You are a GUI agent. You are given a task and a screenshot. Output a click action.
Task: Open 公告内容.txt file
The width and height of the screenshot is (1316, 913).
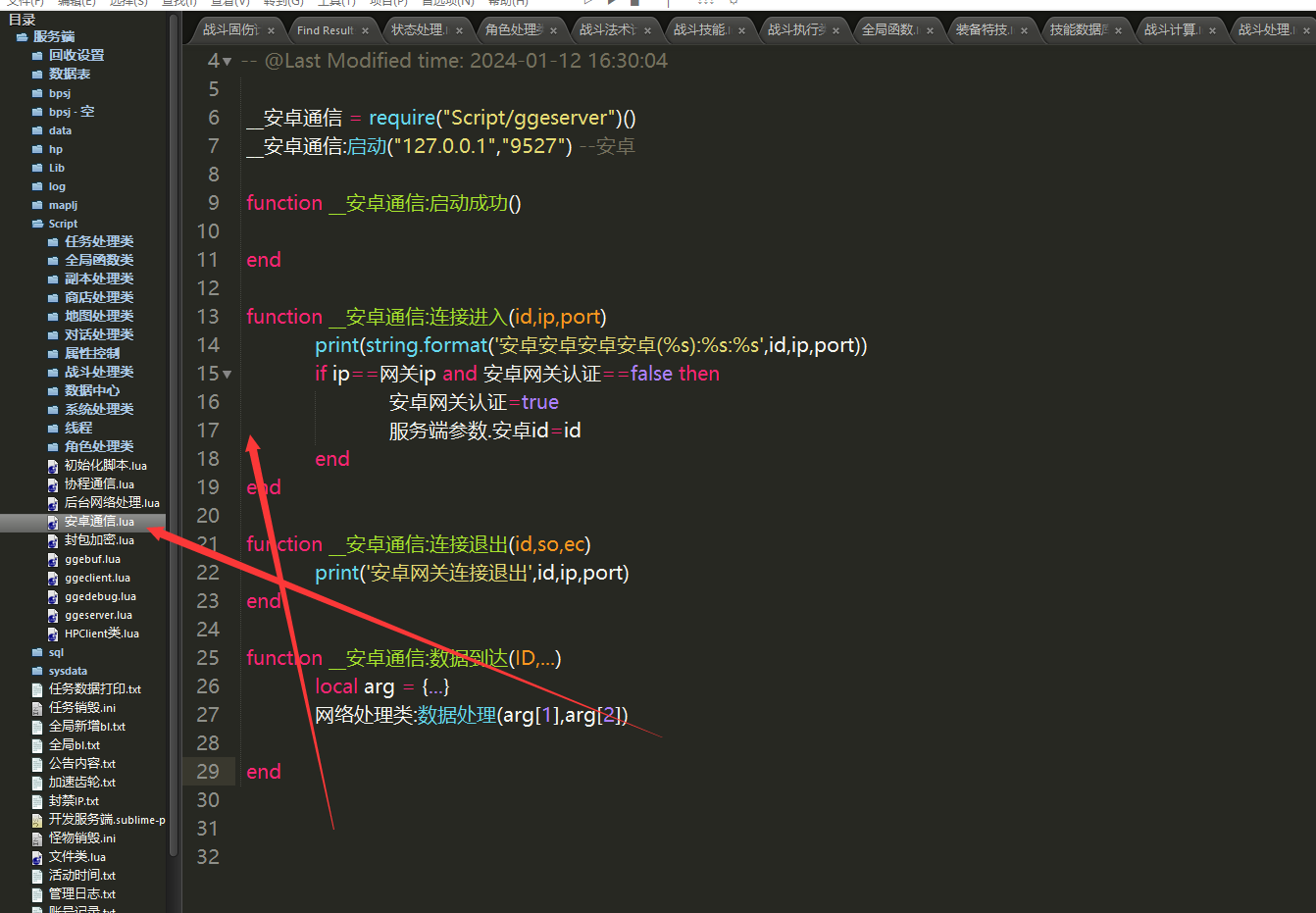(82, 764)
